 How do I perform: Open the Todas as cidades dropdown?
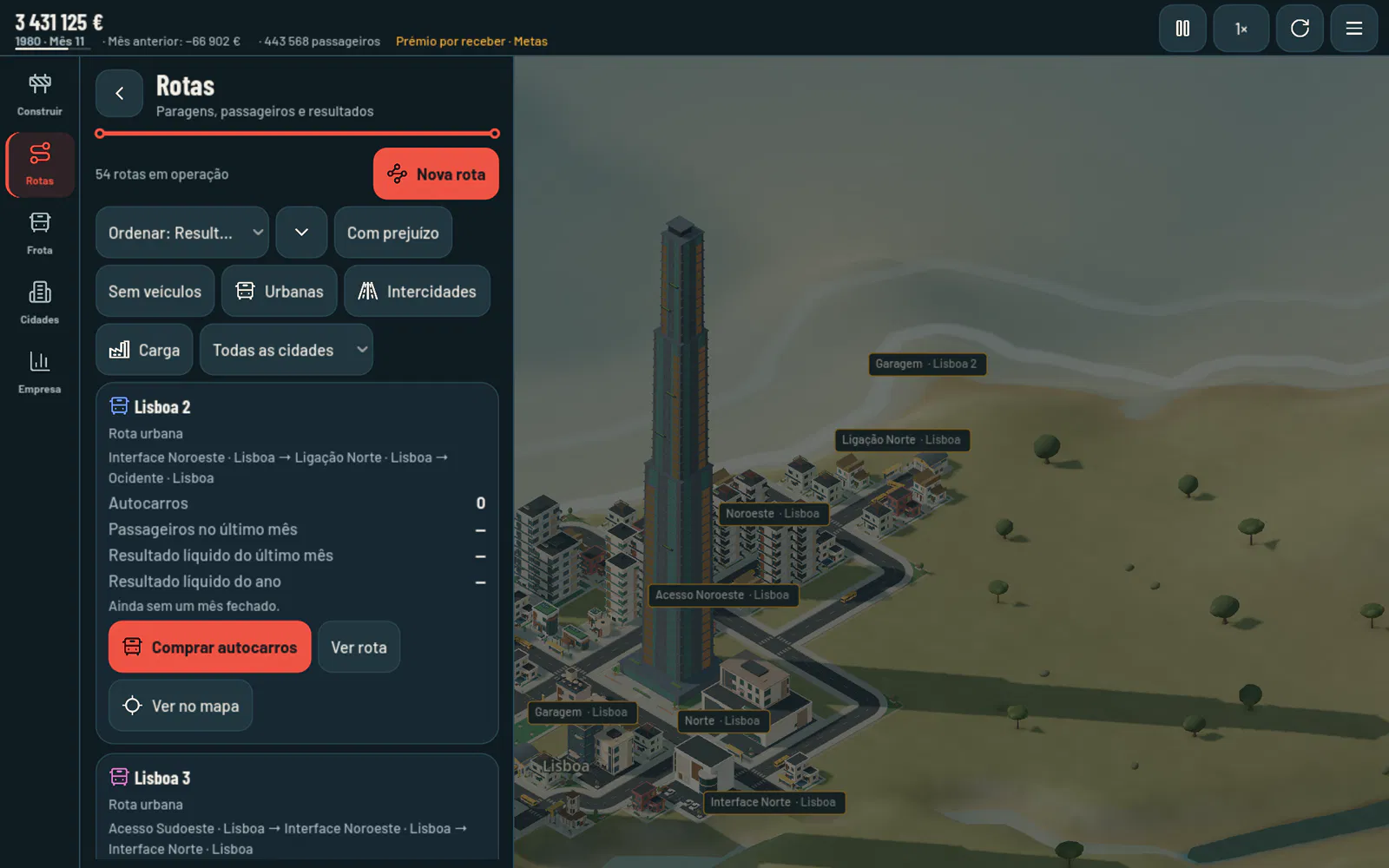coord(286,350)
